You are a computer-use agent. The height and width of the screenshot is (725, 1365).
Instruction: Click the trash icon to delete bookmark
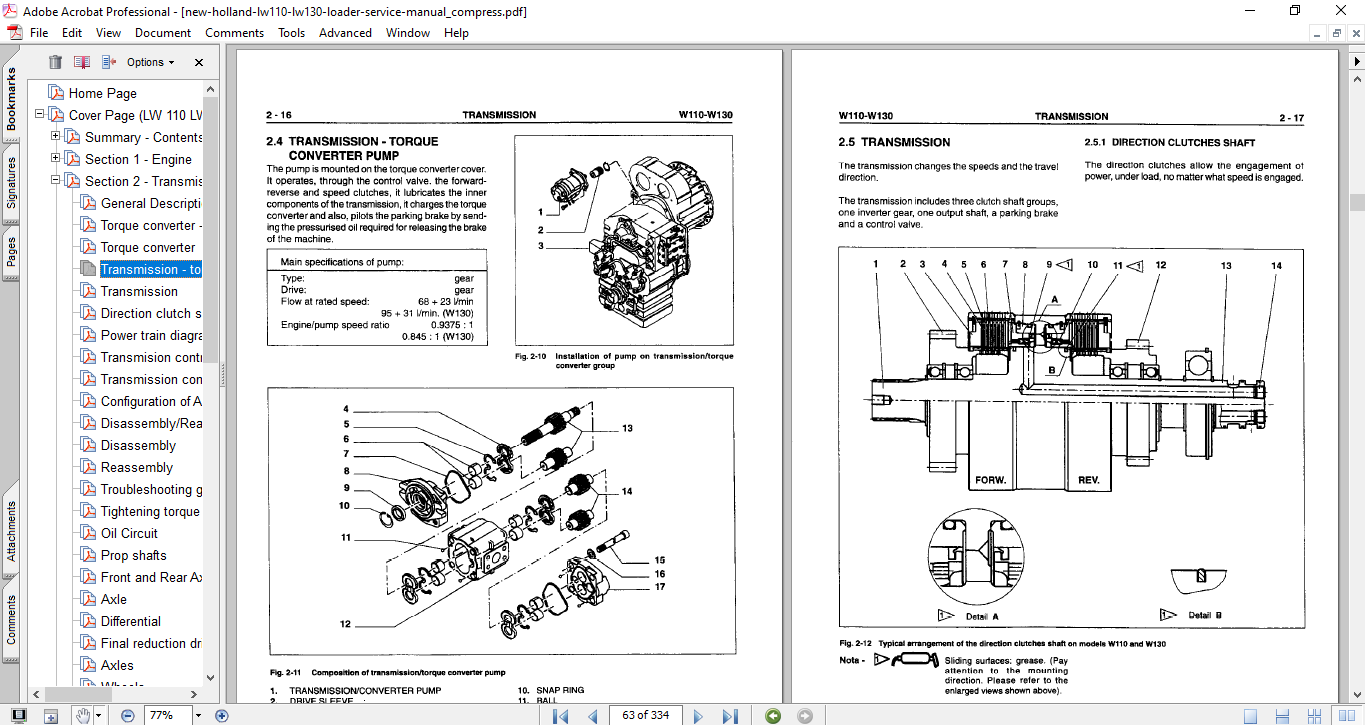(56, 62)
